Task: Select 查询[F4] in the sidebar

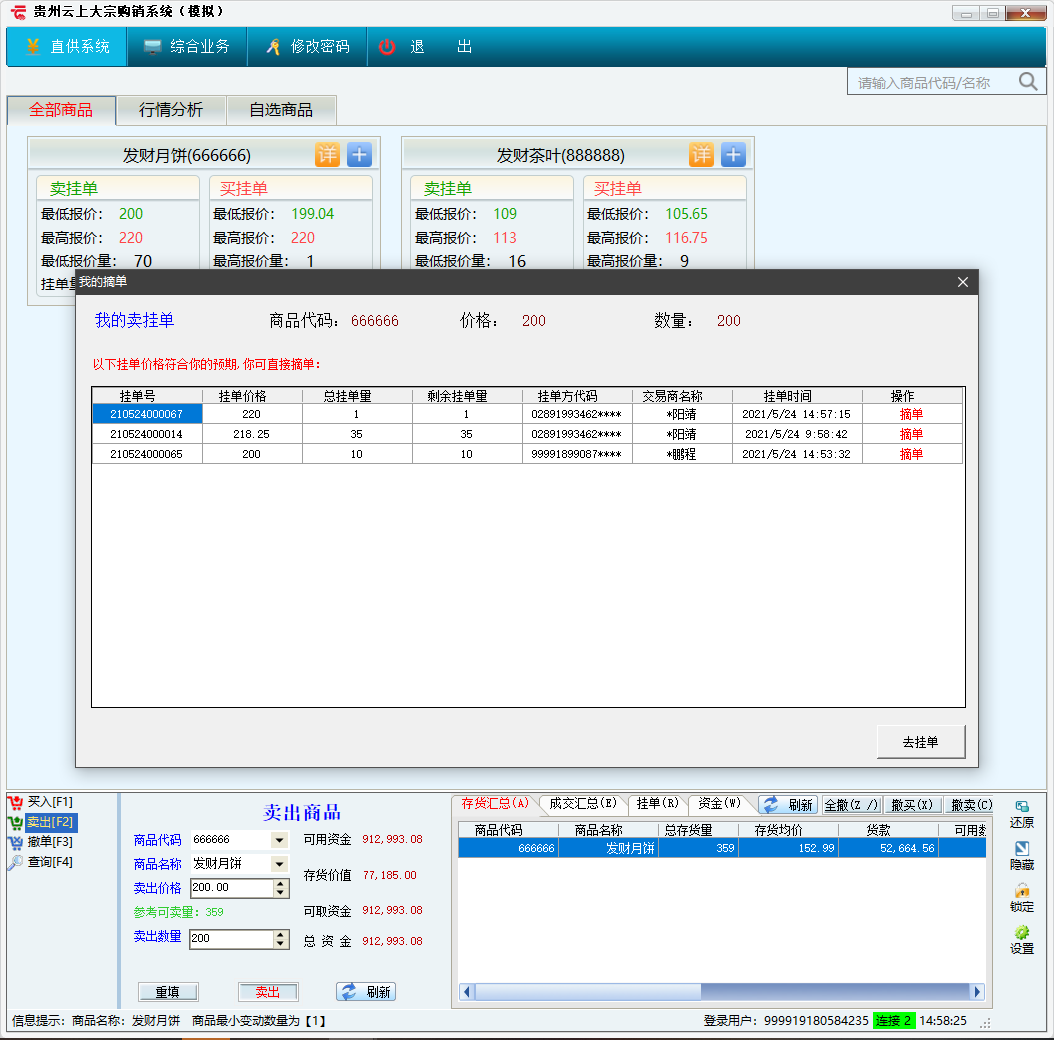Action: [x=50, y=862]
